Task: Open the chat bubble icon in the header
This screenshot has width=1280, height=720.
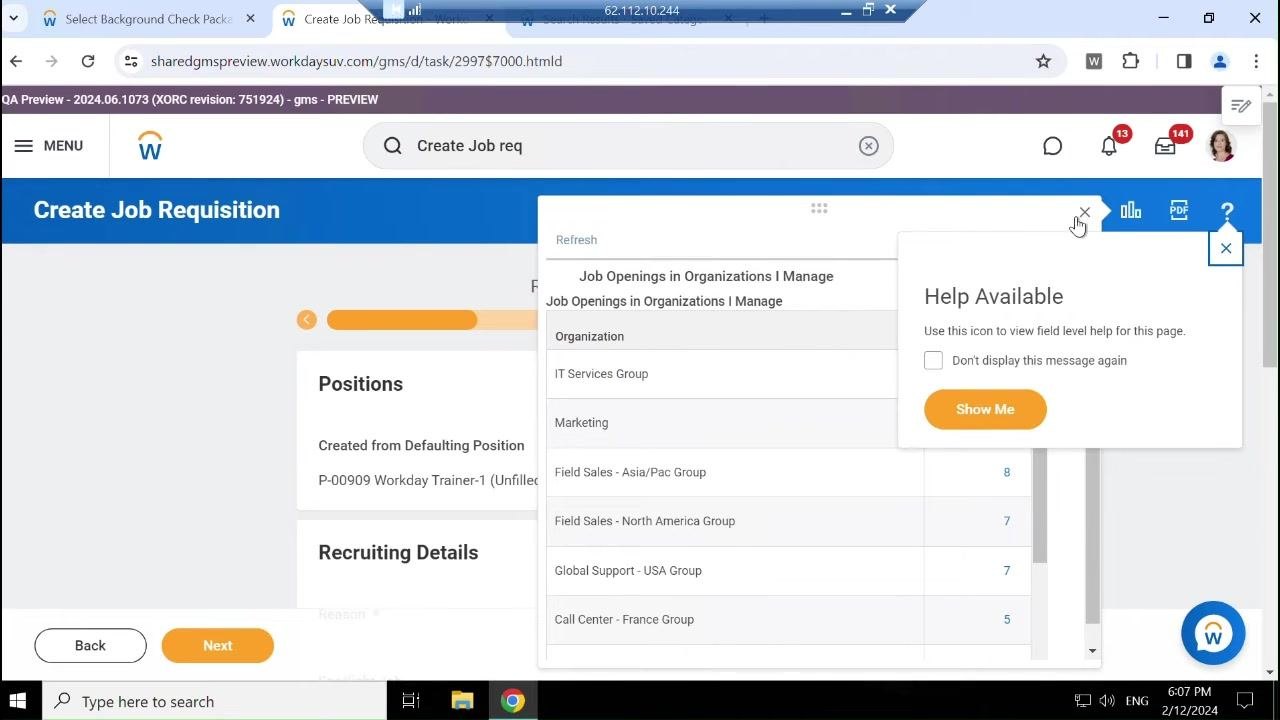Action: click(1052, 146)
